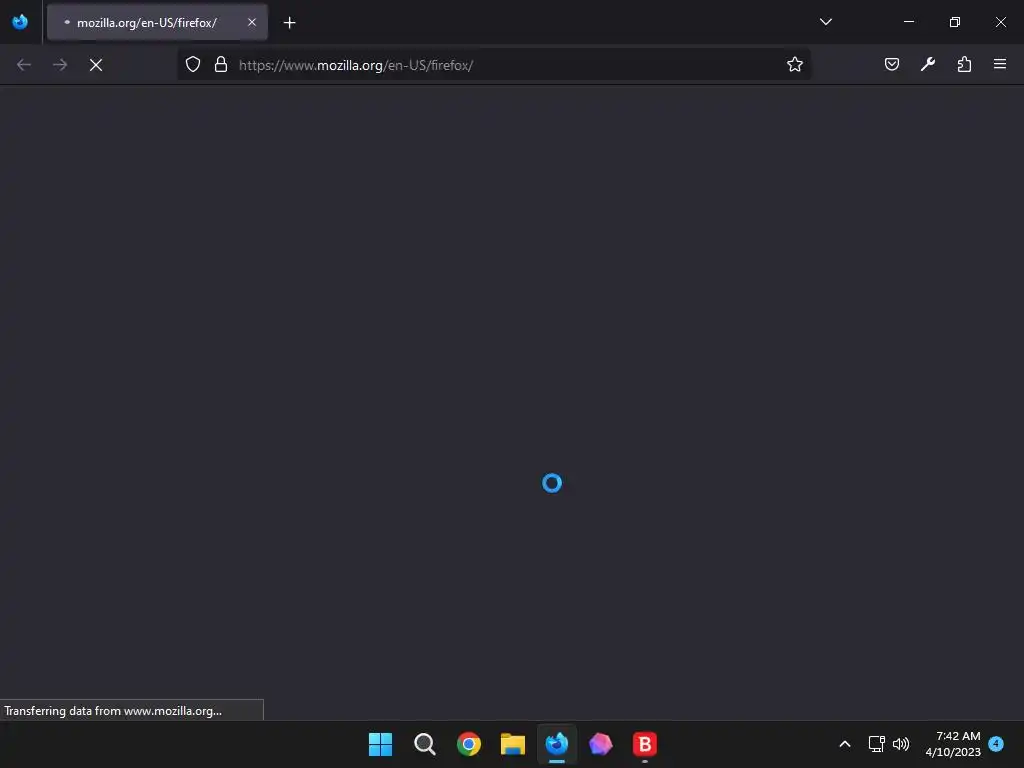Open the Windows Start menu
Screen dimensions: 1024x768
pos(380,744)
